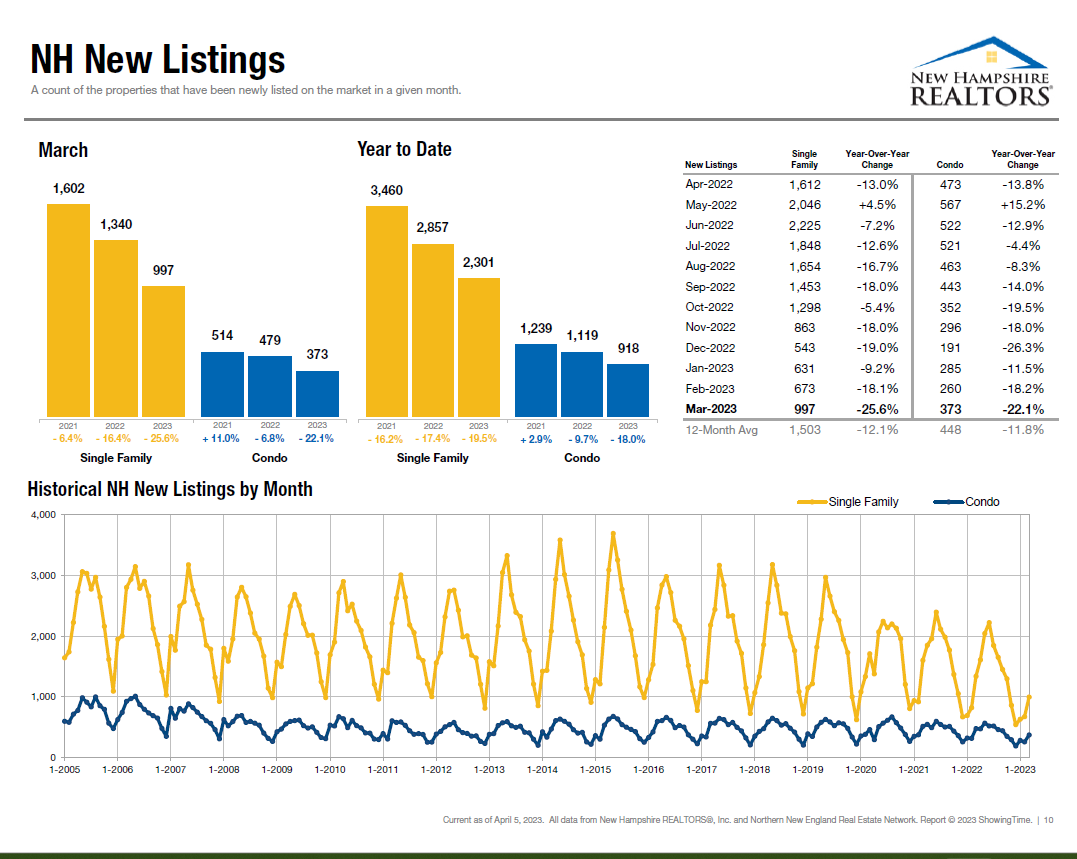Select the bold Mar-2023 table row label
The image size is (1077, 859).
point(710,409)
